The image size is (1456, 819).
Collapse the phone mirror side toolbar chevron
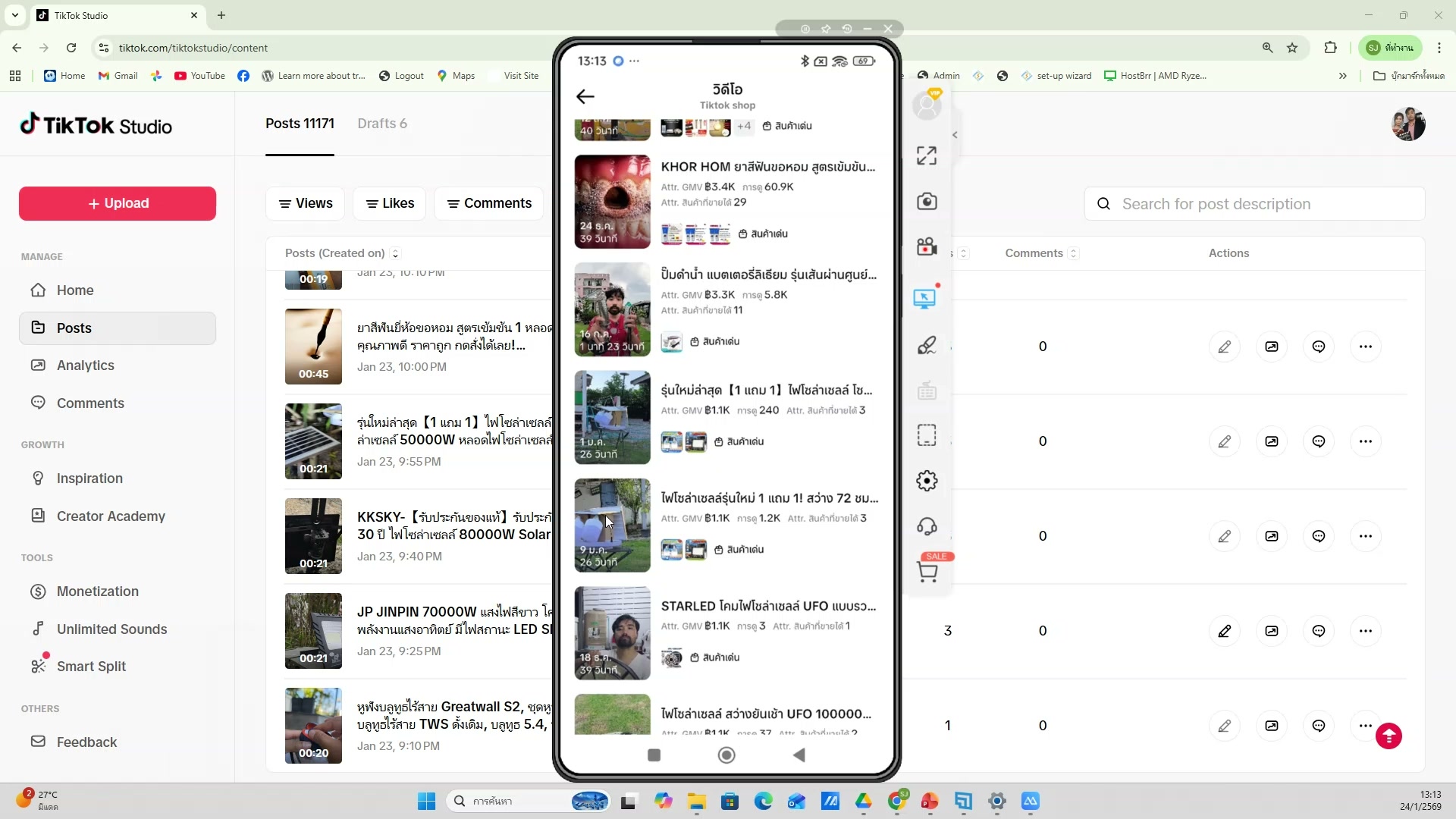point(955,135)
